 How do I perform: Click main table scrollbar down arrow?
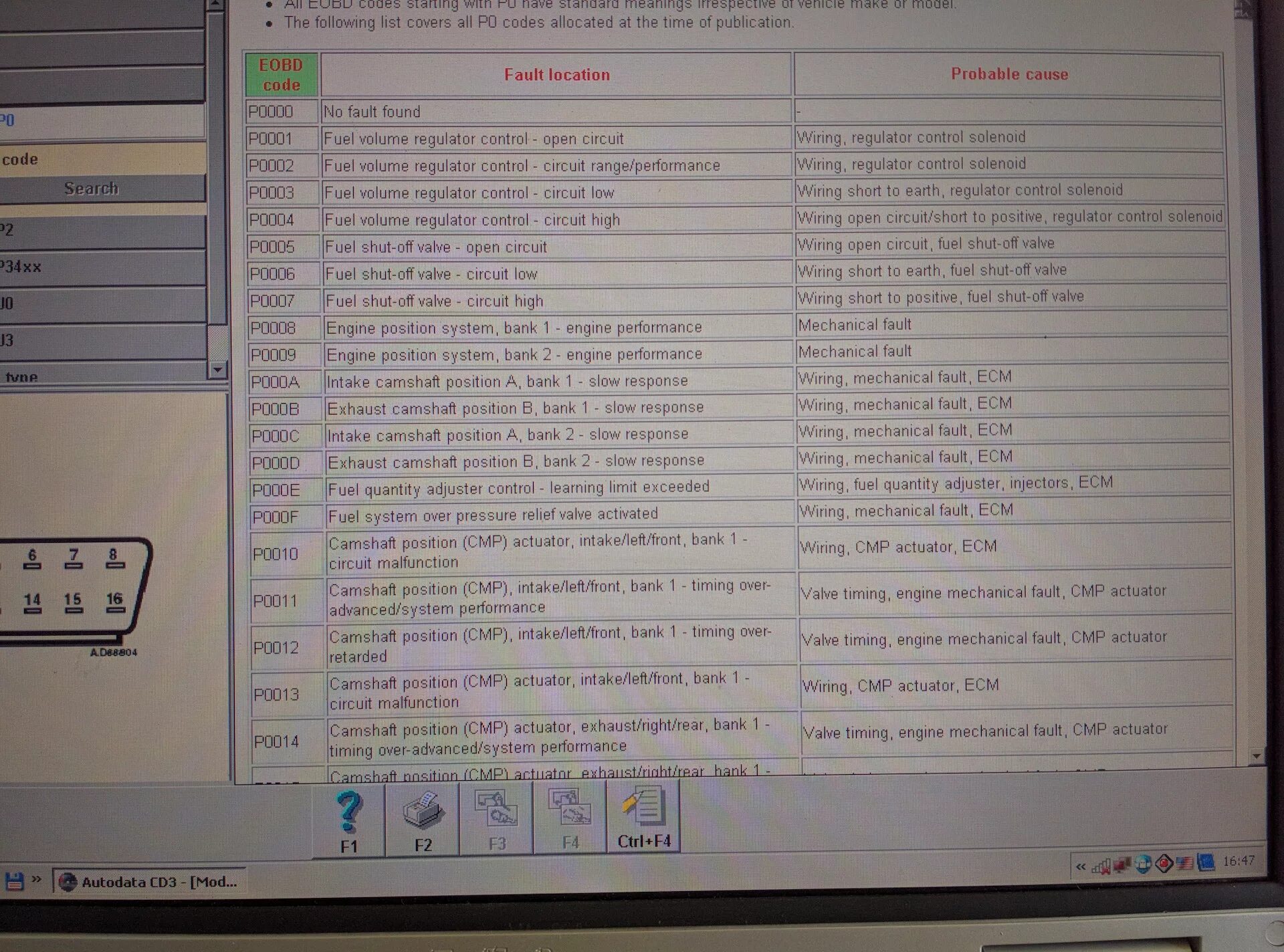click(x=1256, y=756)
